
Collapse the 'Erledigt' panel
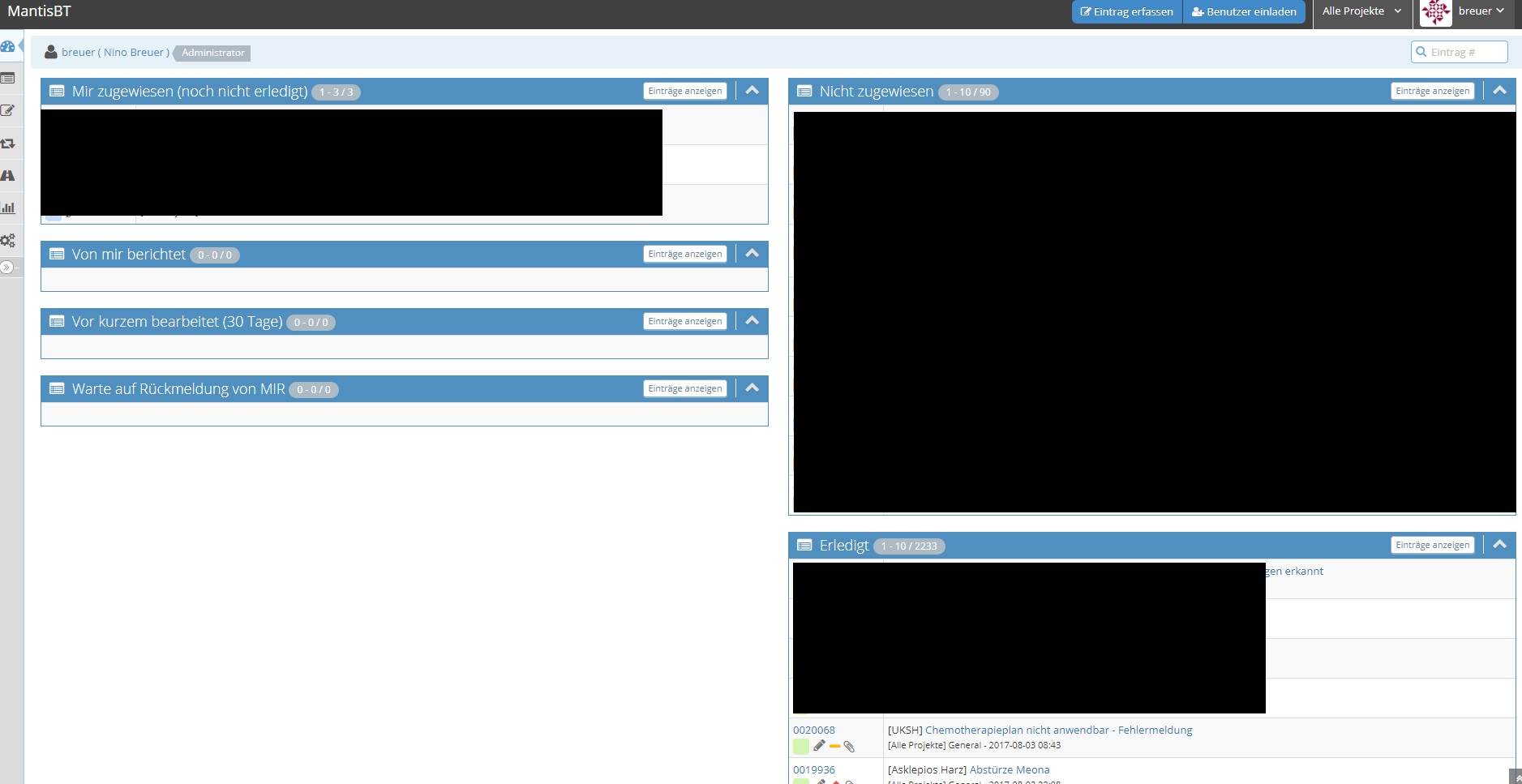[1500, 545]
